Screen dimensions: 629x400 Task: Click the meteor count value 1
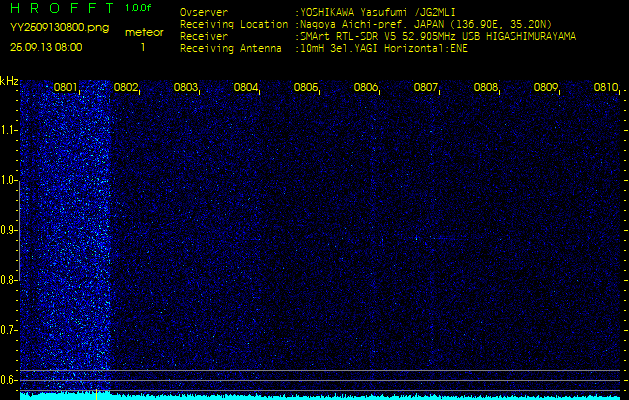[x=143, y=47]
